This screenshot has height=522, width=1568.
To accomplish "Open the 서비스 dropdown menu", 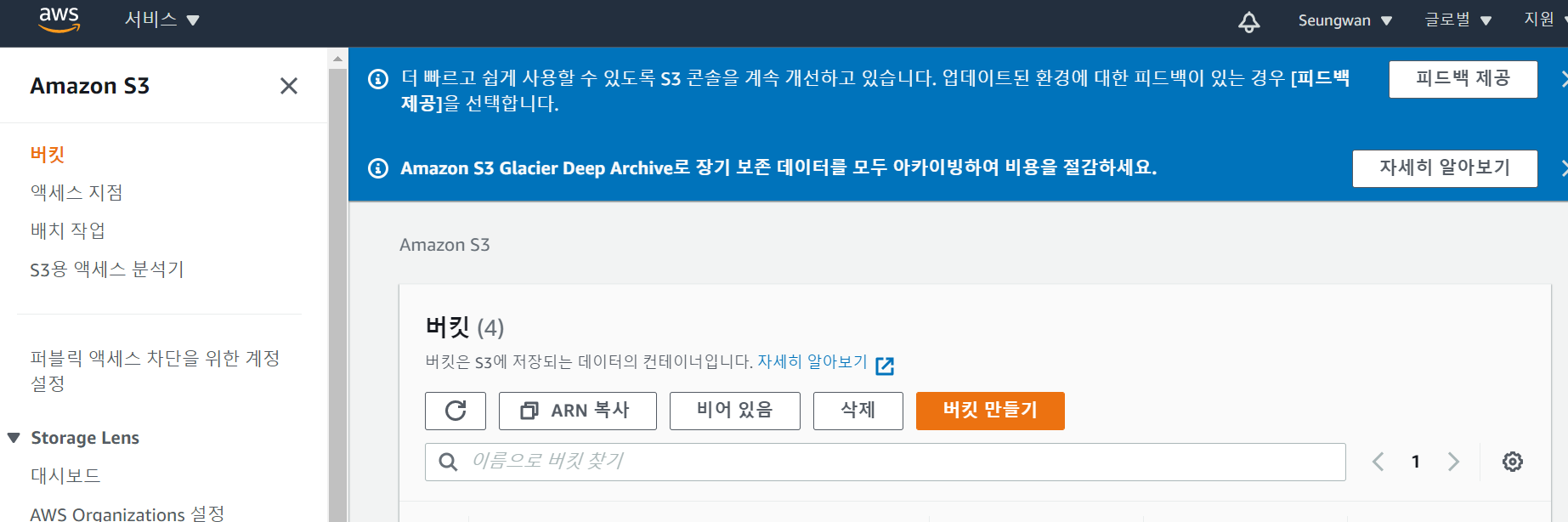I will [161, 20].
